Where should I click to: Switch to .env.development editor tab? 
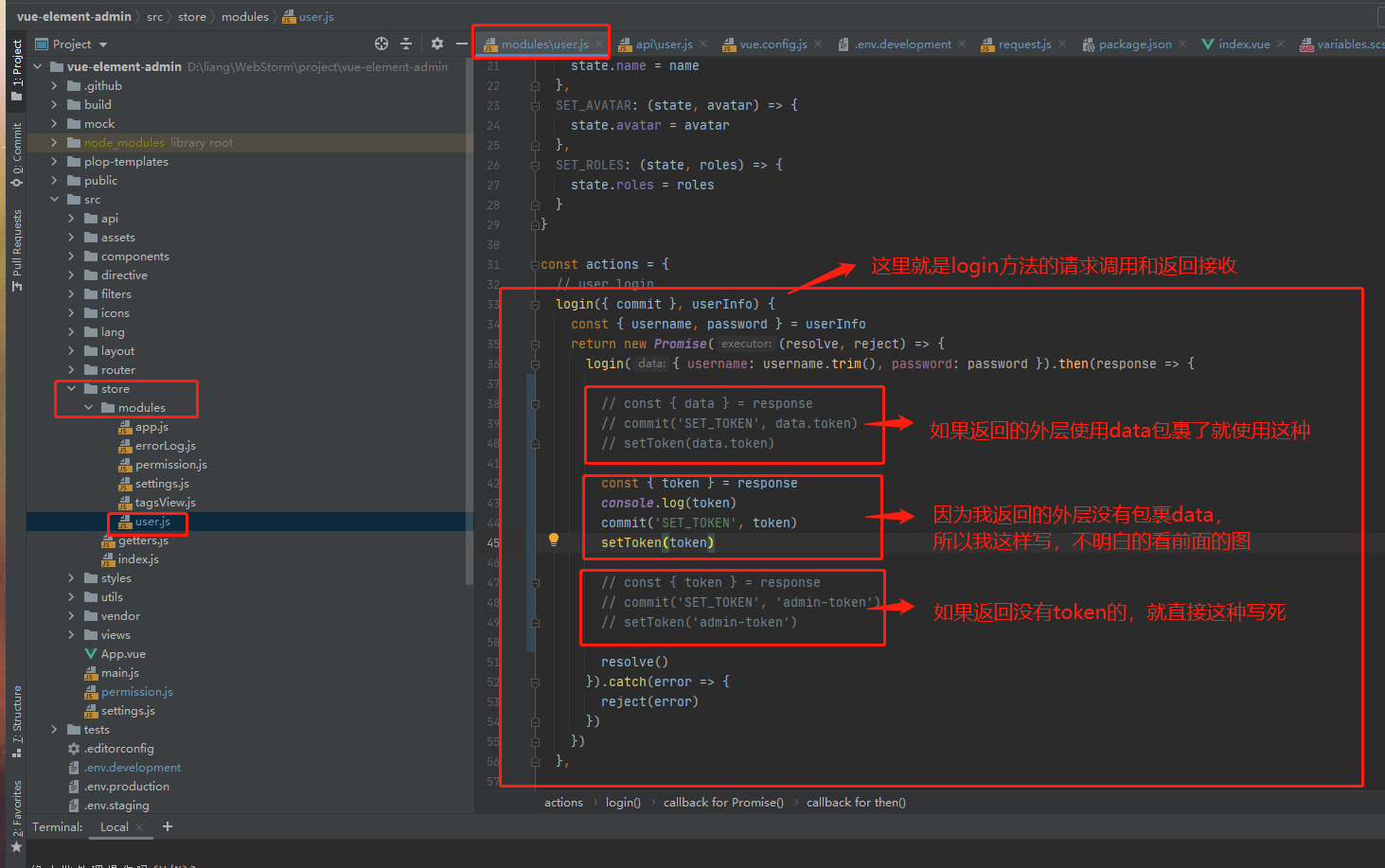(903, 44)
